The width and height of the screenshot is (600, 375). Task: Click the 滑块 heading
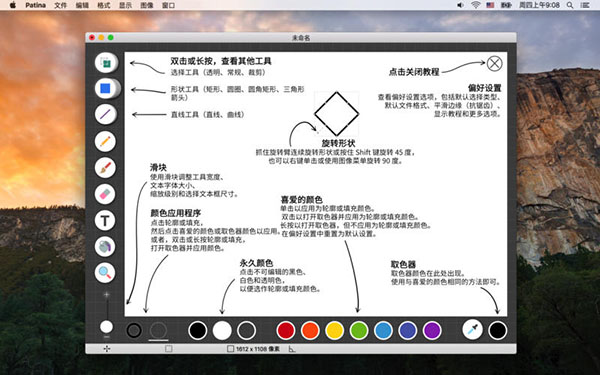[x=158, y=168]
